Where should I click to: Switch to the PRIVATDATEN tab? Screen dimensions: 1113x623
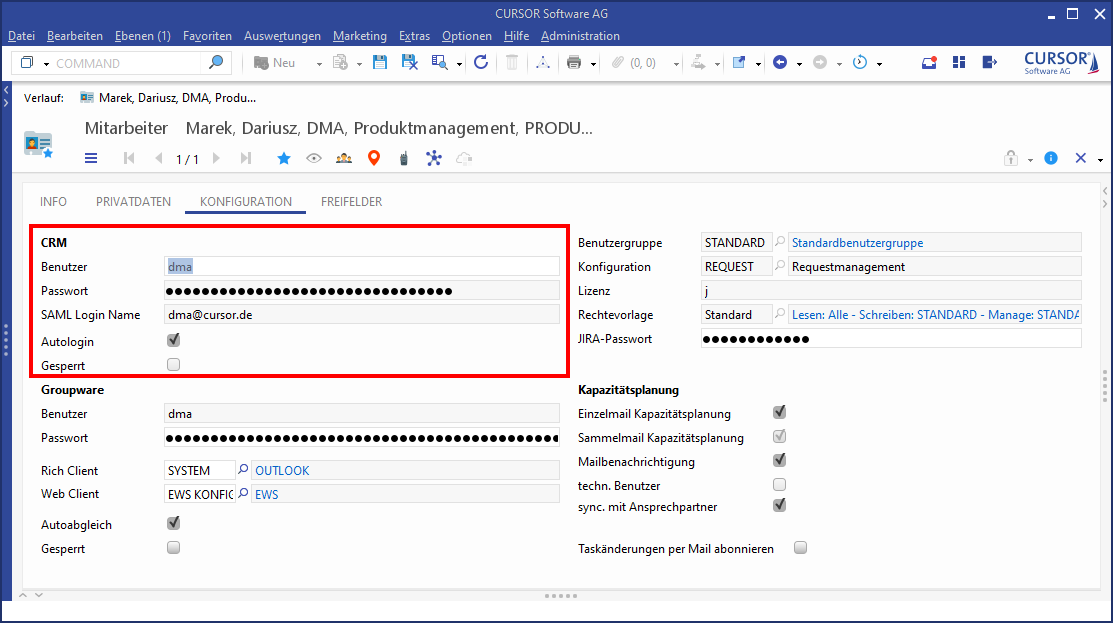133,202
